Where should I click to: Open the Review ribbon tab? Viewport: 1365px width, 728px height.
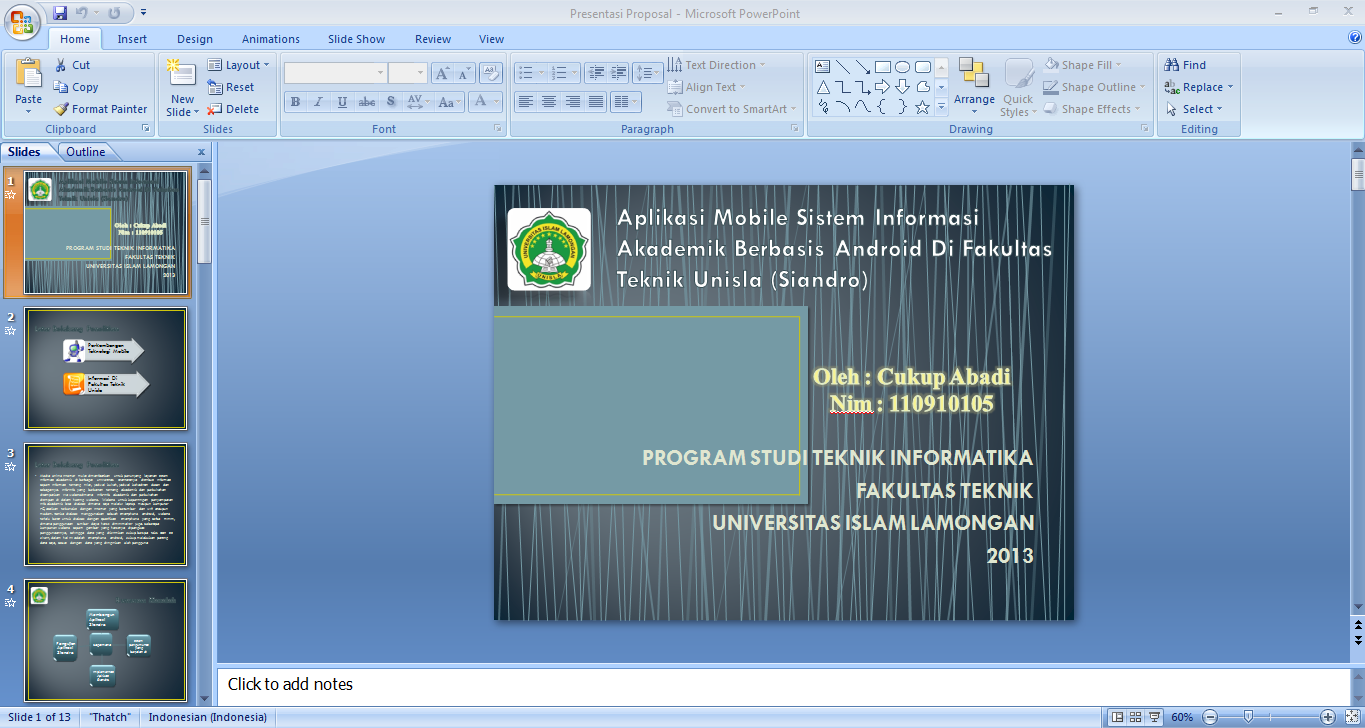433,39
